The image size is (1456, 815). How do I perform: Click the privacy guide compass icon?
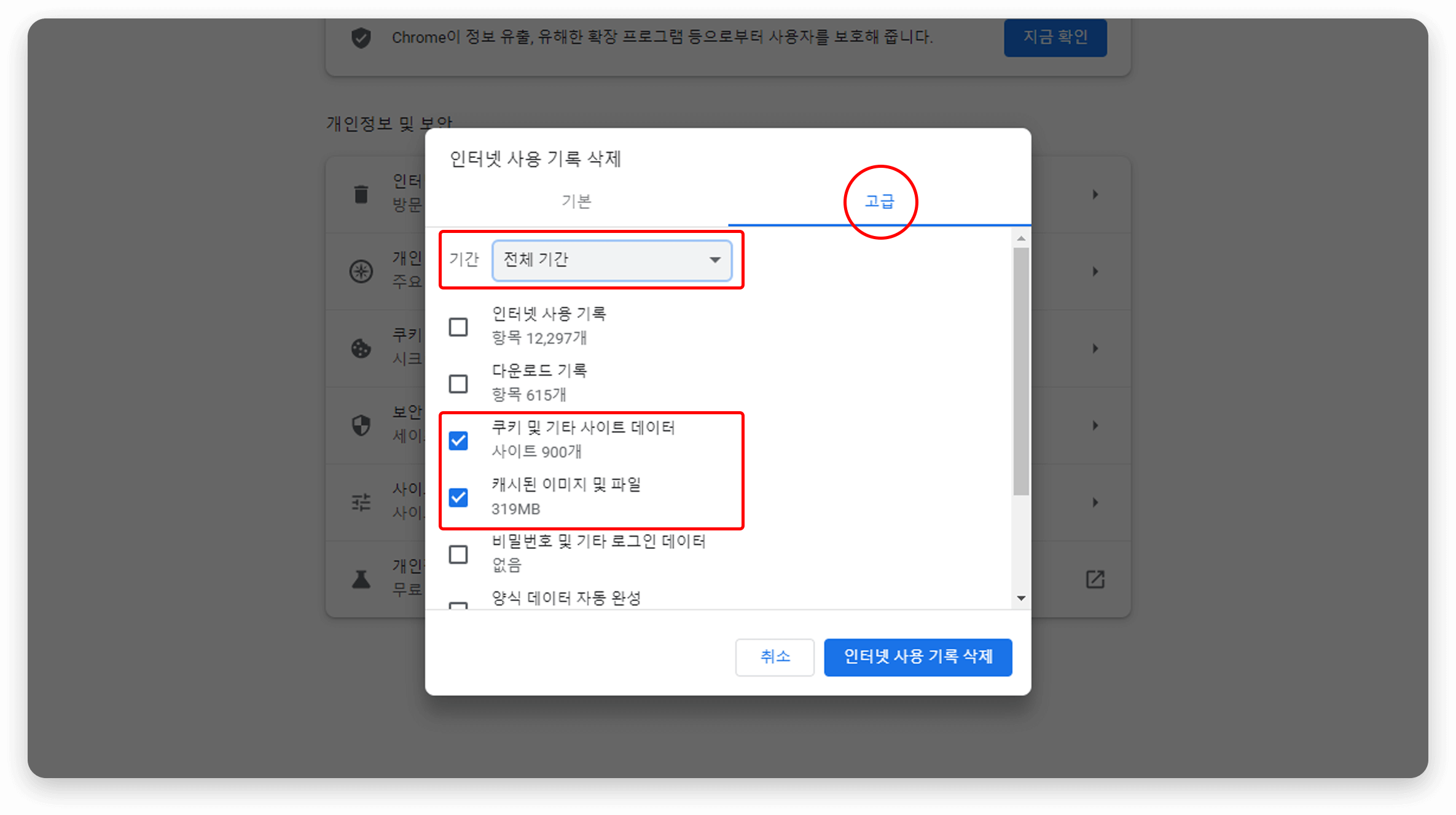[361, 271]
